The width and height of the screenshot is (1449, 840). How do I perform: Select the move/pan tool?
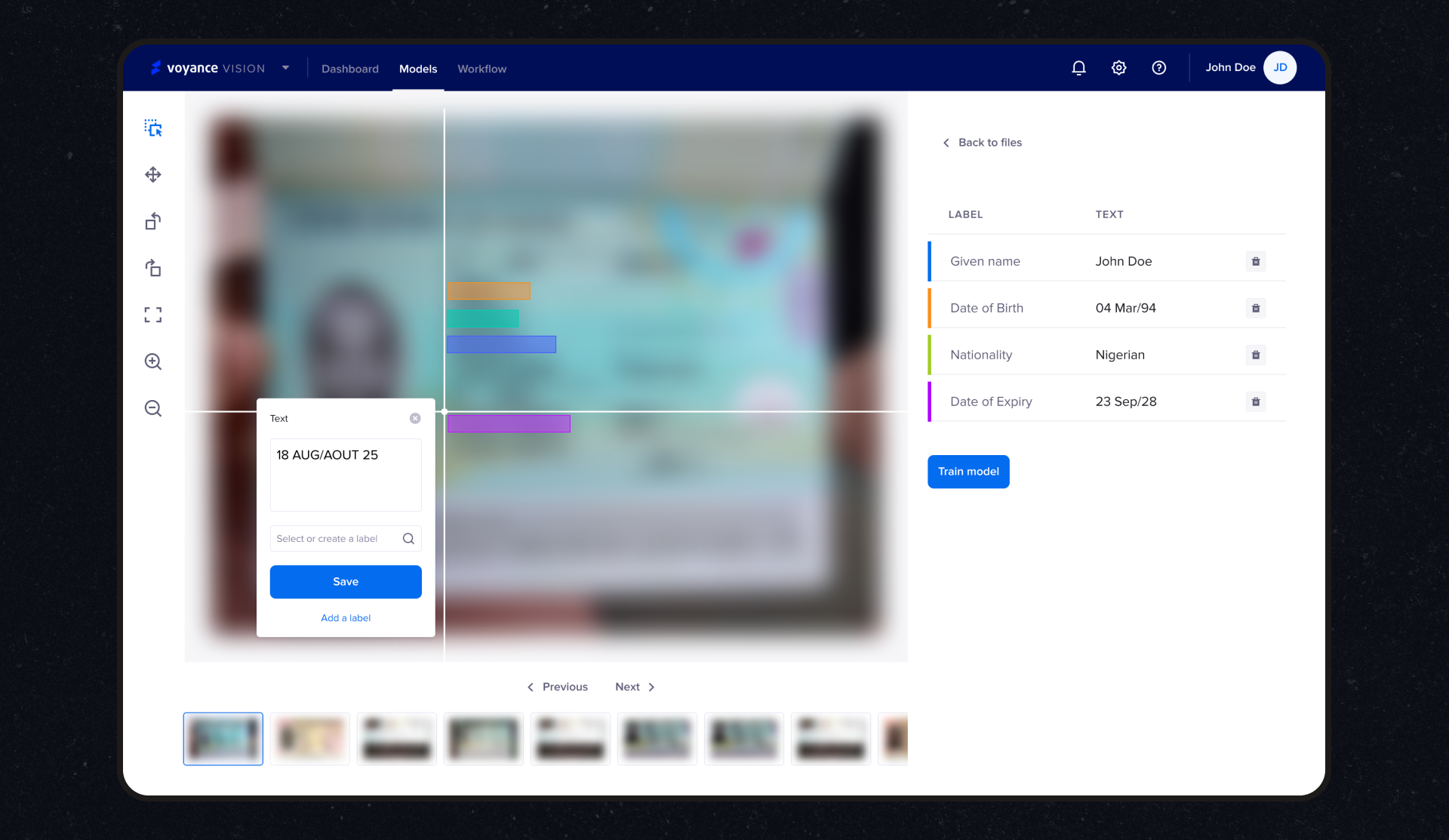point(153,175)
